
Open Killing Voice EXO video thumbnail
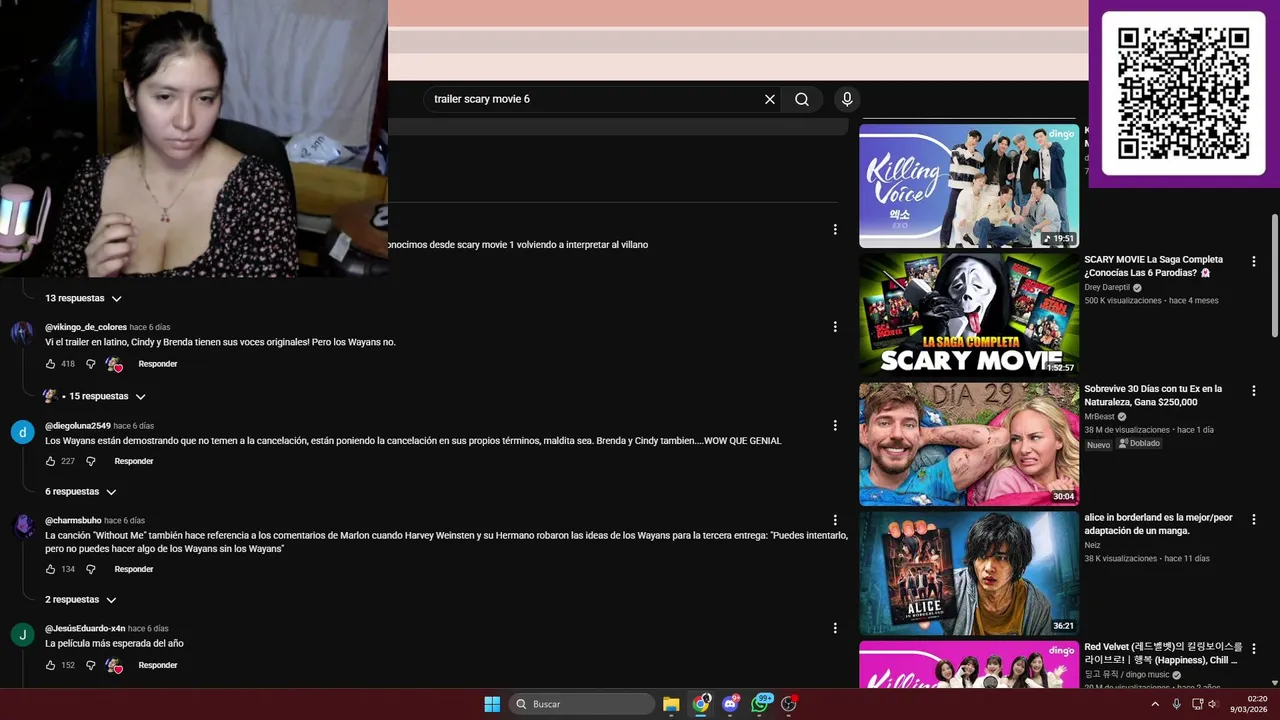(969, 186)
